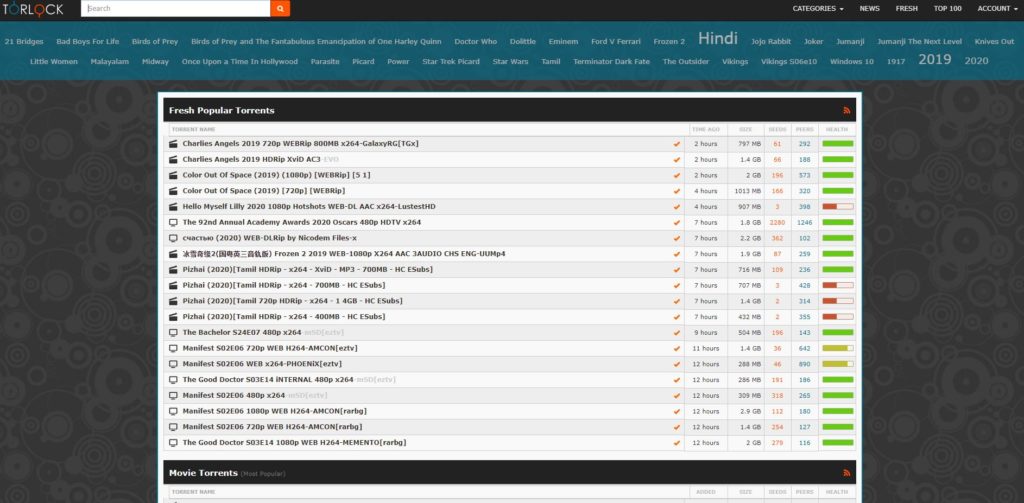Open RSS feed for Movie Torrents
1024x503 pixels.
click(x=847, y=472)
